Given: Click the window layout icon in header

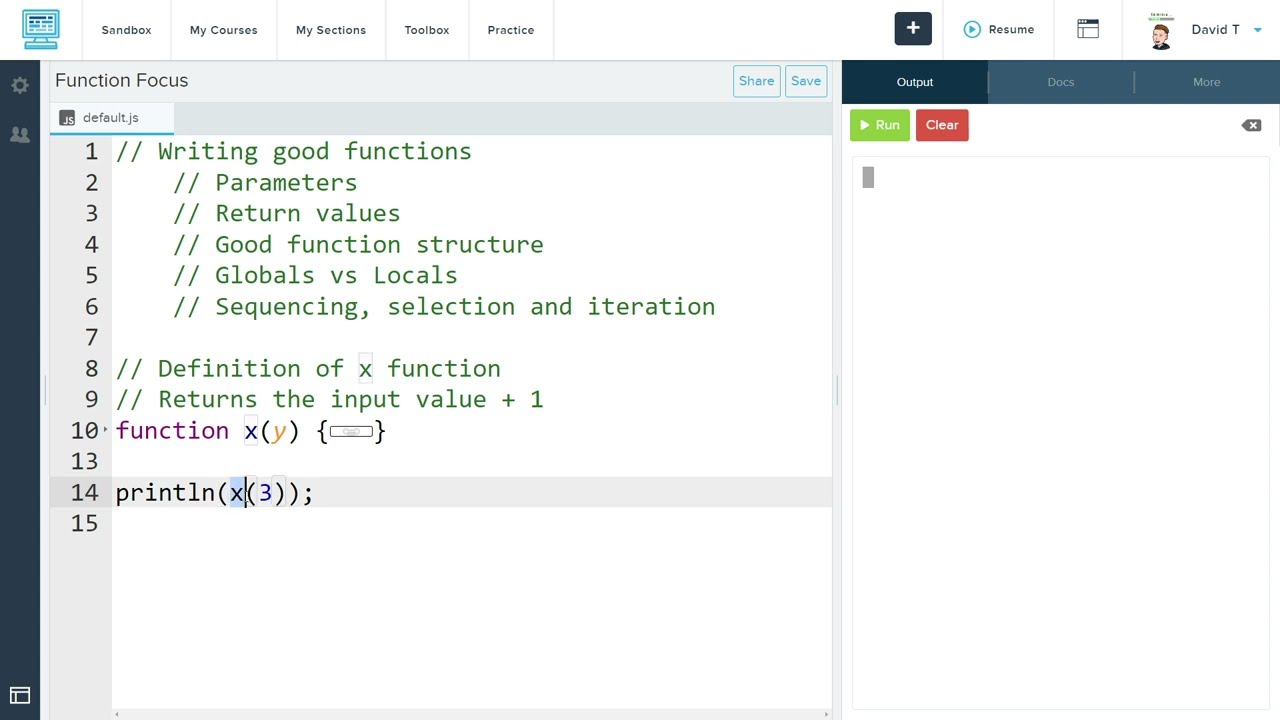Looking at the screenshot, I should pyautogui.click(x=1088, y=29).
